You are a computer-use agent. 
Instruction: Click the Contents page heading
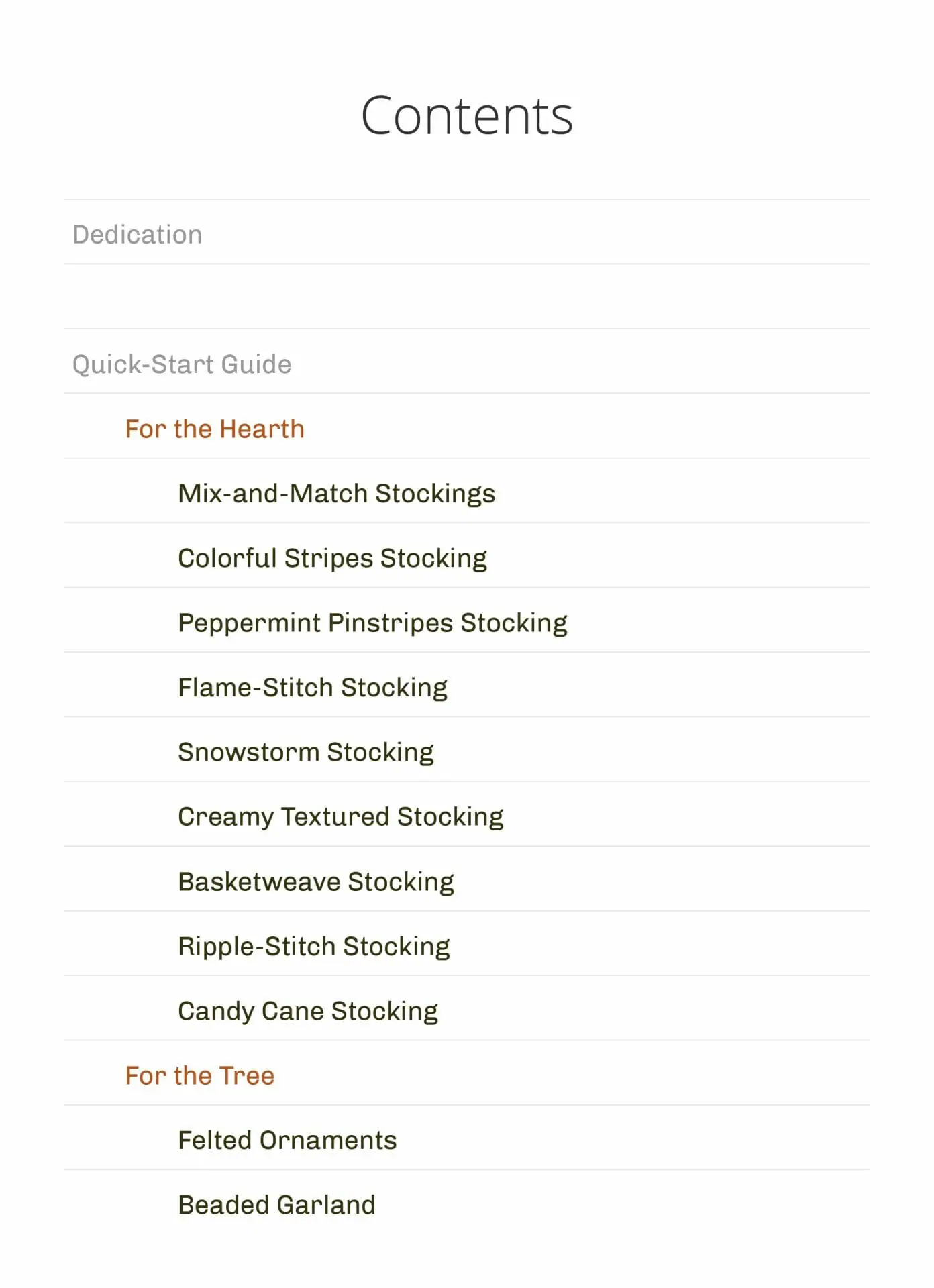[x=467, y=115]
